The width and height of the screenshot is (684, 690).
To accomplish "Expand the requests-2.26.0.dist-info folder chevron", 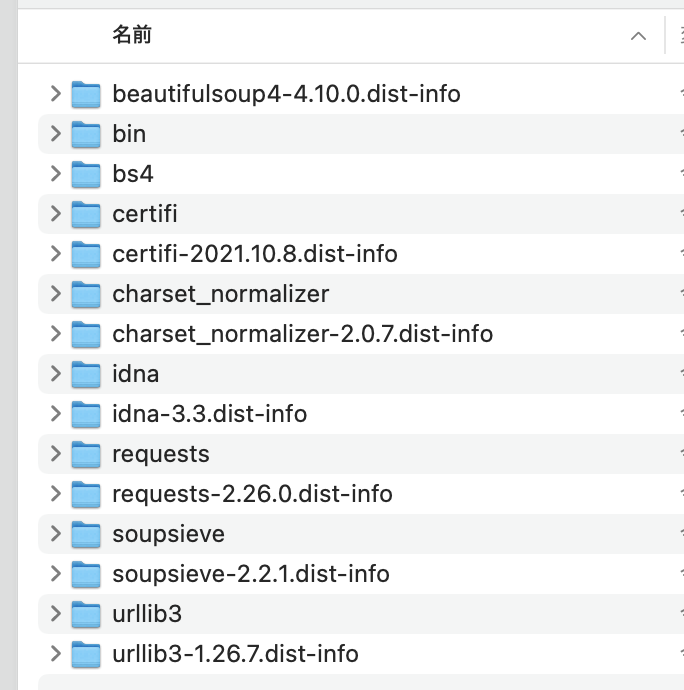I will click(x=55, y=493).
